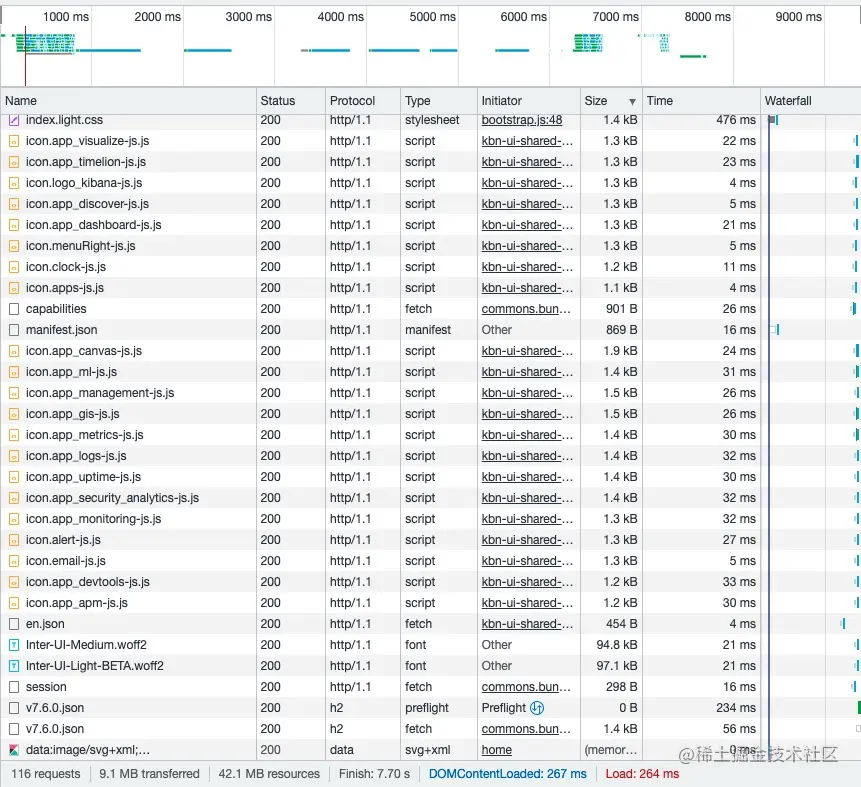The height and width of the screenshot is (787, 861).
Task: Click the 7000 ms timeline overview marker
Action: tap(616, 16)
